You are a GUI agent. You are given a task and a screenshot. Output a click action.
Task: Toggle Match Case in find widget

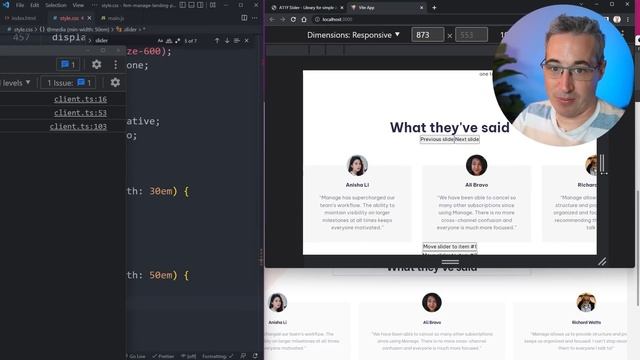(160, 41)
